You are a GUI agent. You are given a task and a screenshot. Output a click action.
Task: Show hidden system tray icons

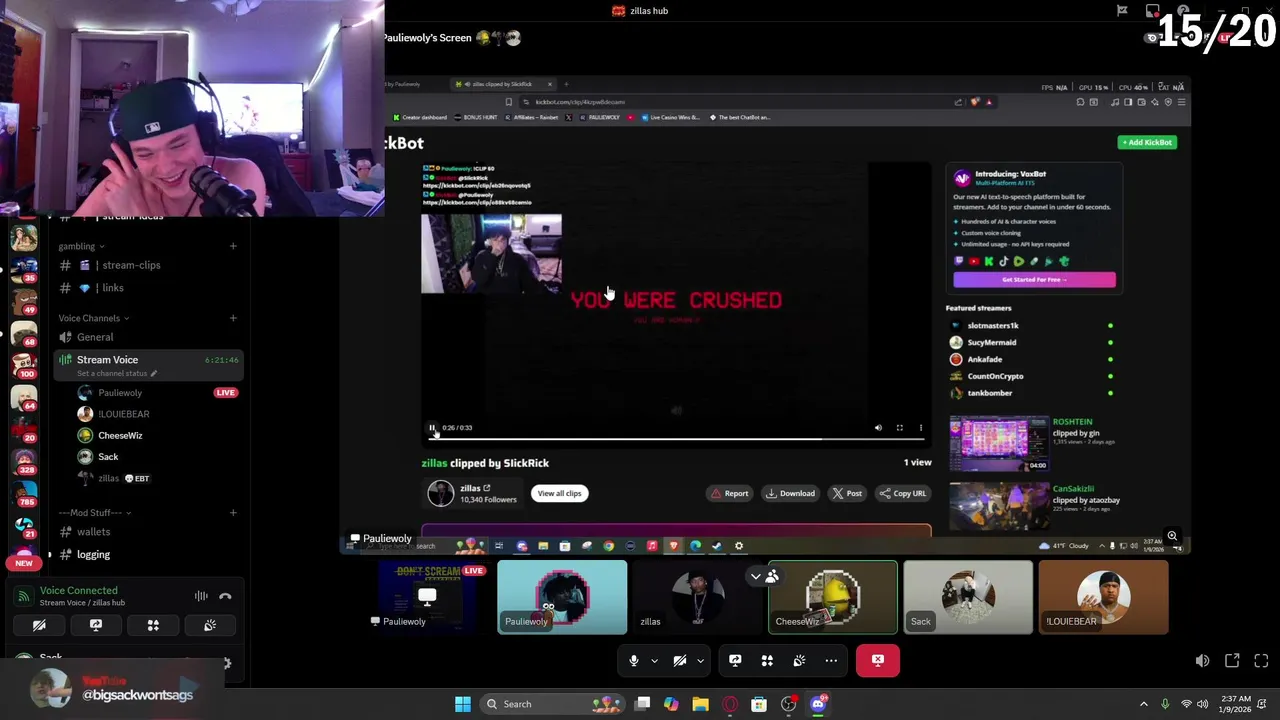1144,704
